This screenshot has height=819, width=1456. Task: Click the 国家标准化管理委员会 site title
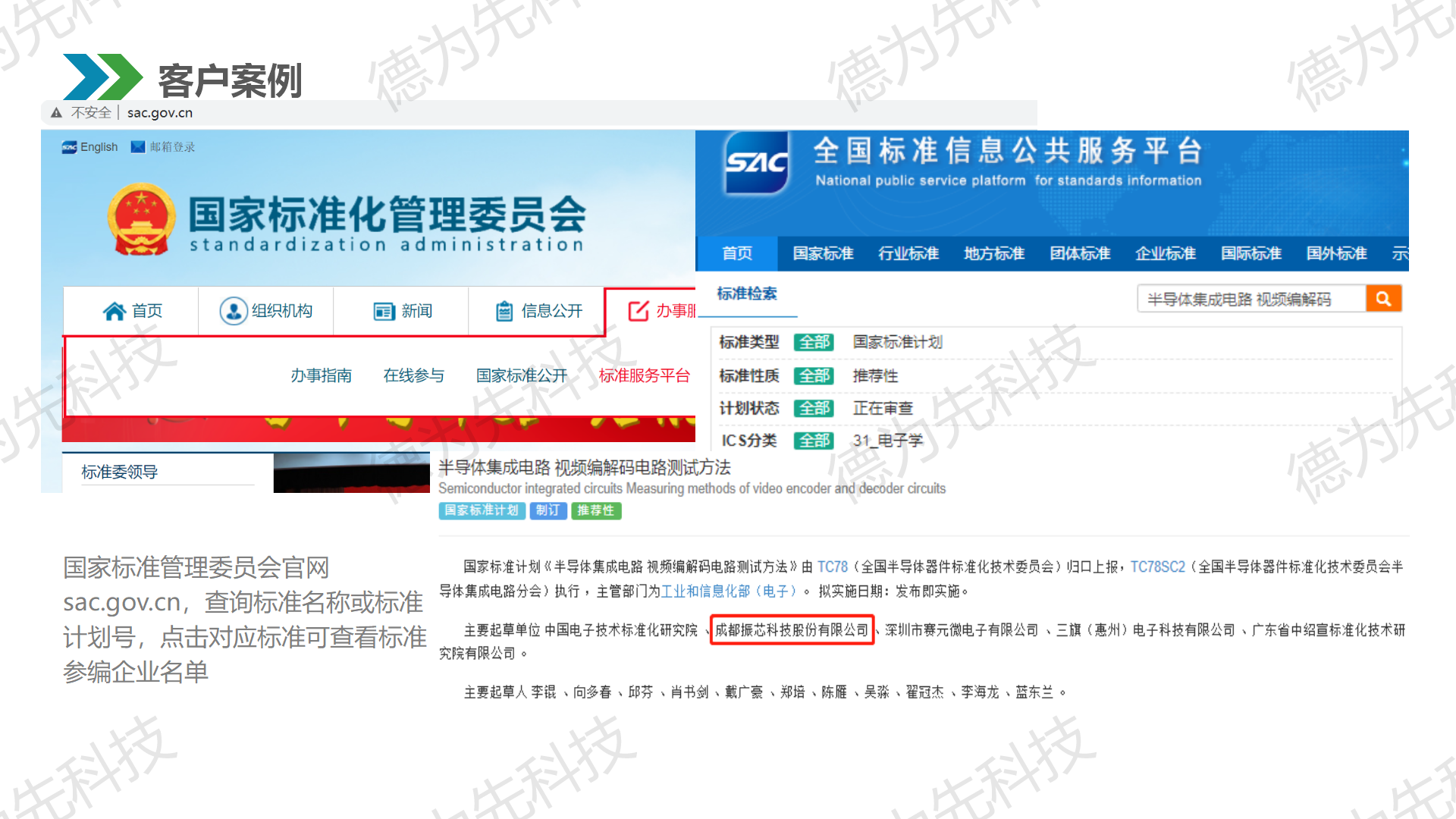point(388,214)
